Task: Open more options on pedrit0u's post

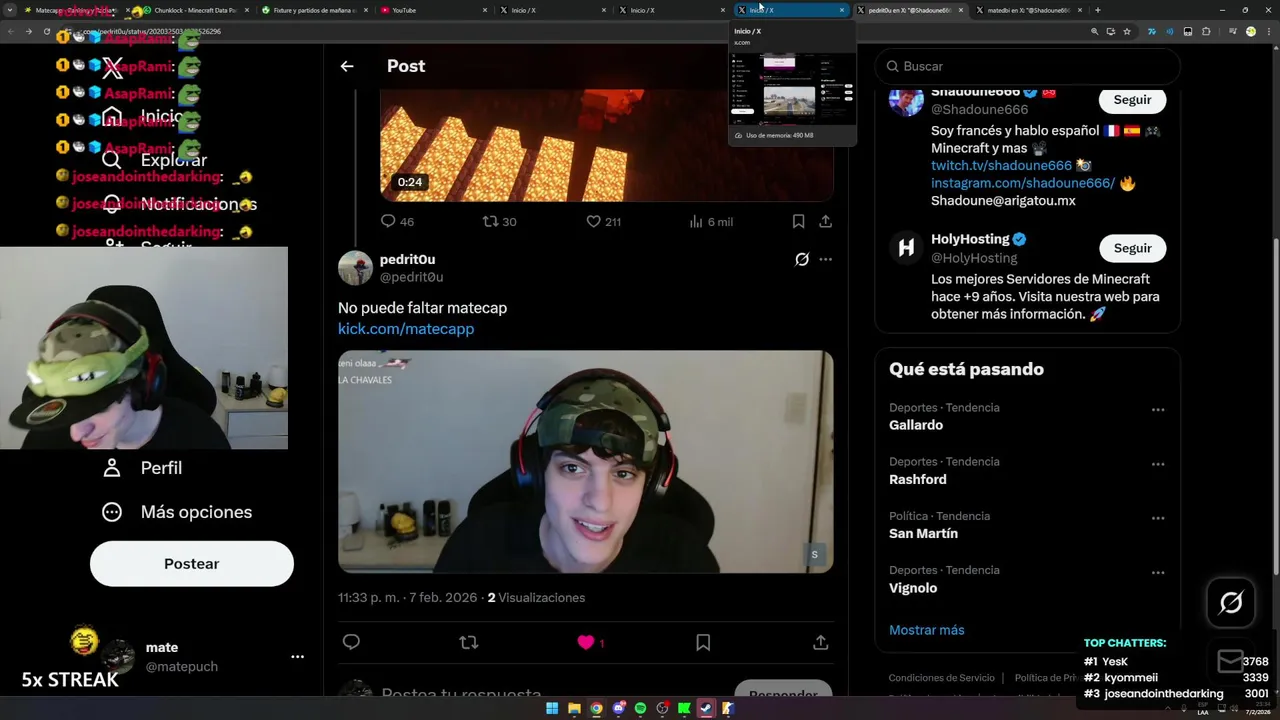Action: (x=825, y=259)
